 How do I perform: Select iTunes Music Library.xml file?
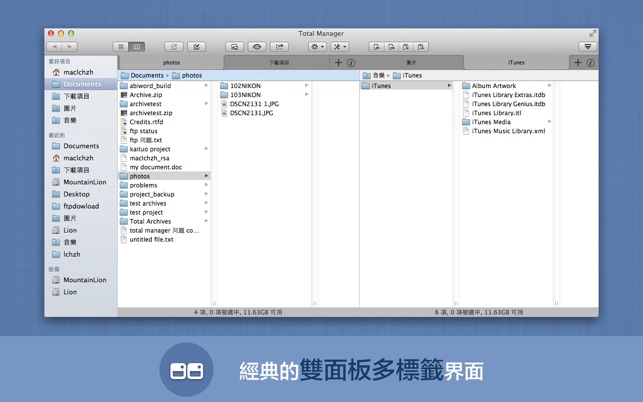504,131
